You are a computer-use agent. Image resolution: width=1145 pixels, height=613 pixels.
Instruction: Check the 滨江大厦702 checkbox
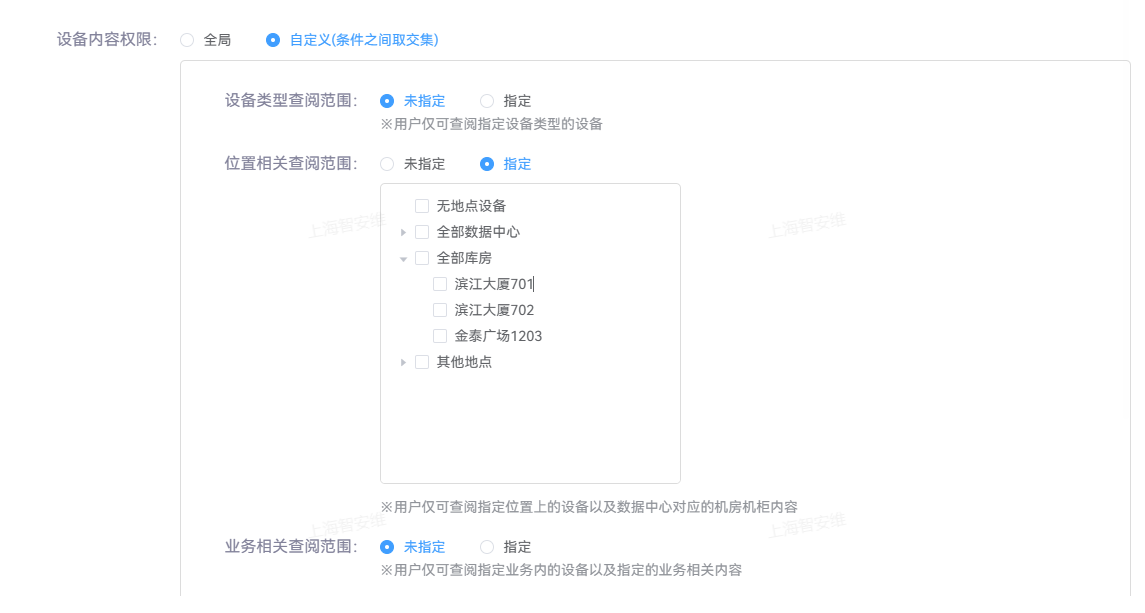coord(440,310)
